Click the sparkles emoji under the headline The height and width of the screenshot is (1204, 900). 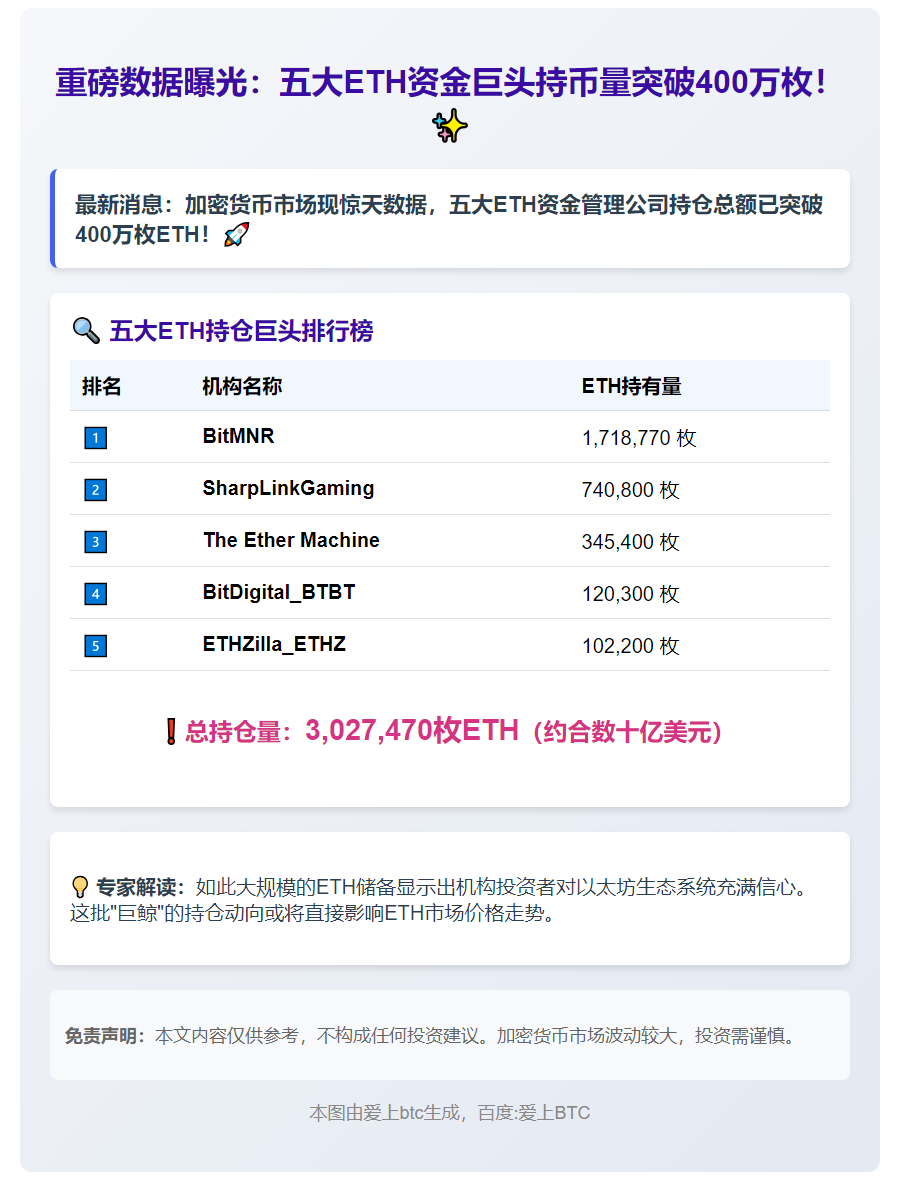tap(450, 127)
